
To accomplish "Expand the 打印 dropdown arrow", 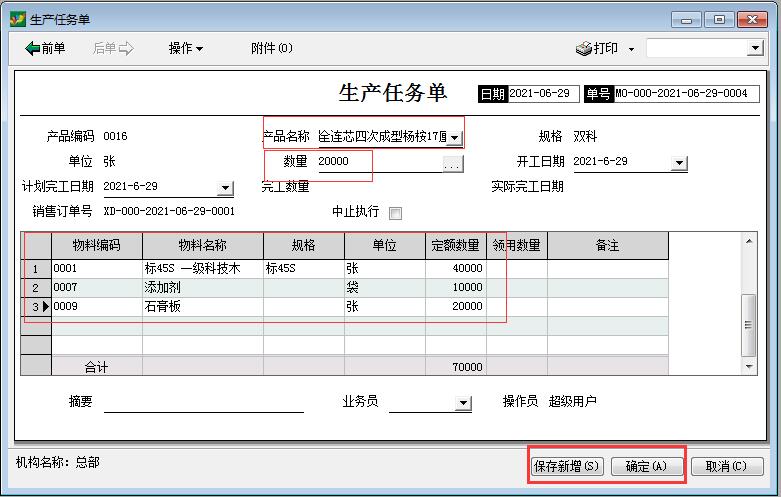I will (632, 49).
